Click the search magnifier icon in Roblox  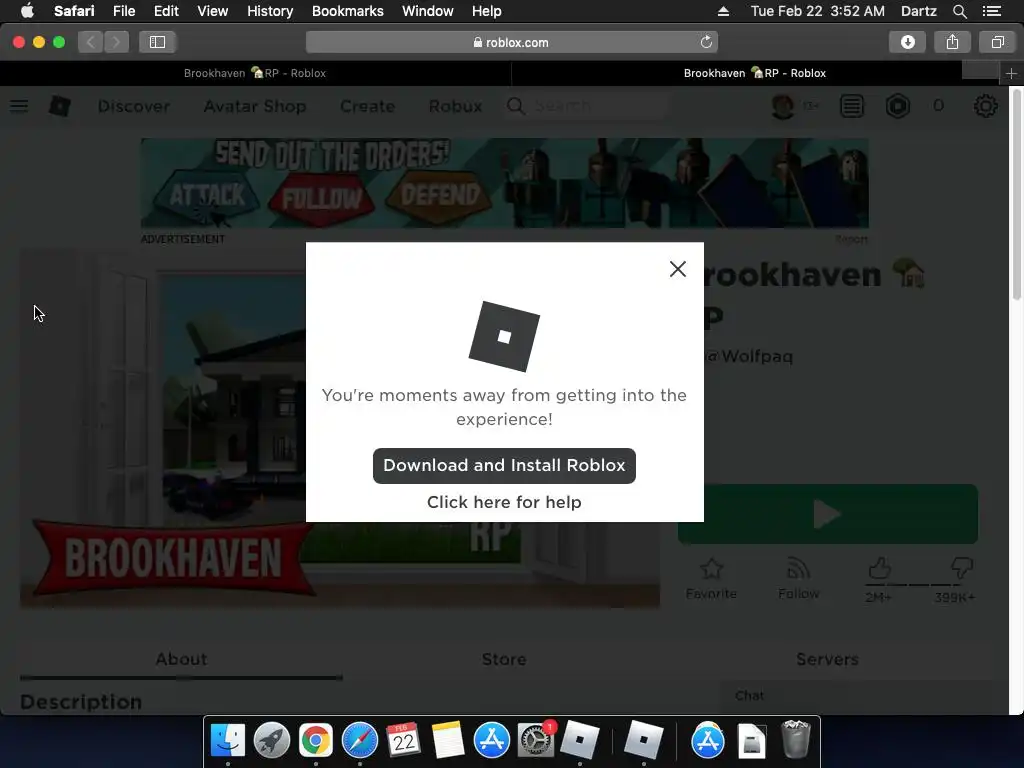tap(515, 106)
